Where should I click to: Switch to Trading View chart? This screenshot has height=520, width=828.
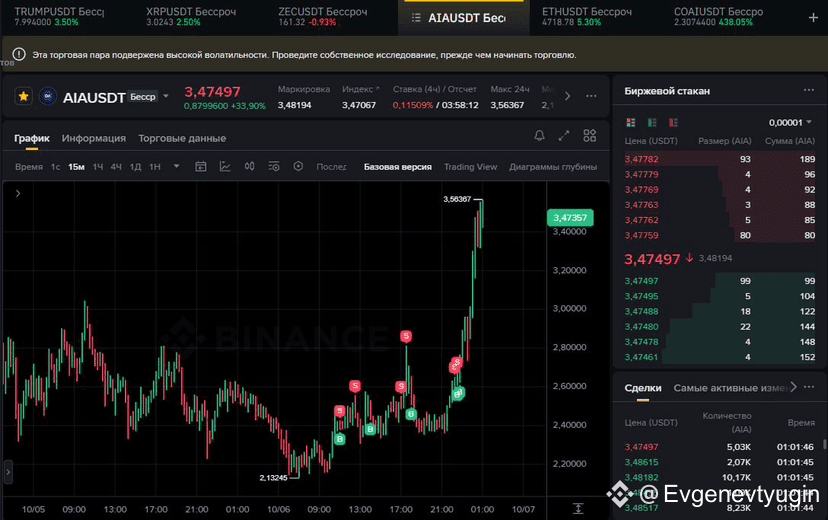click(x=471, y=167)
